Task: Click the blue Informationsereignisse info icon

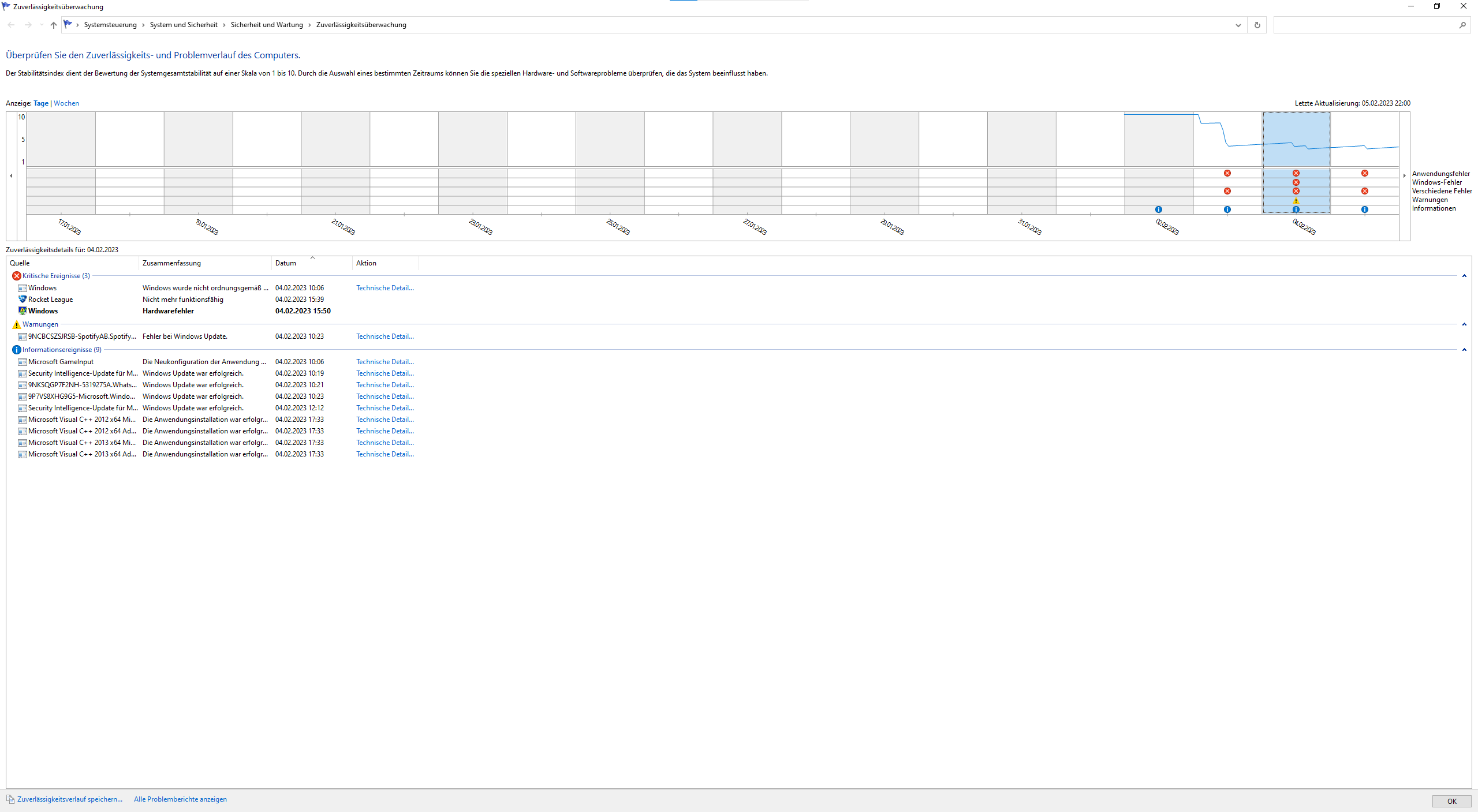Action: tap(16, 350)
